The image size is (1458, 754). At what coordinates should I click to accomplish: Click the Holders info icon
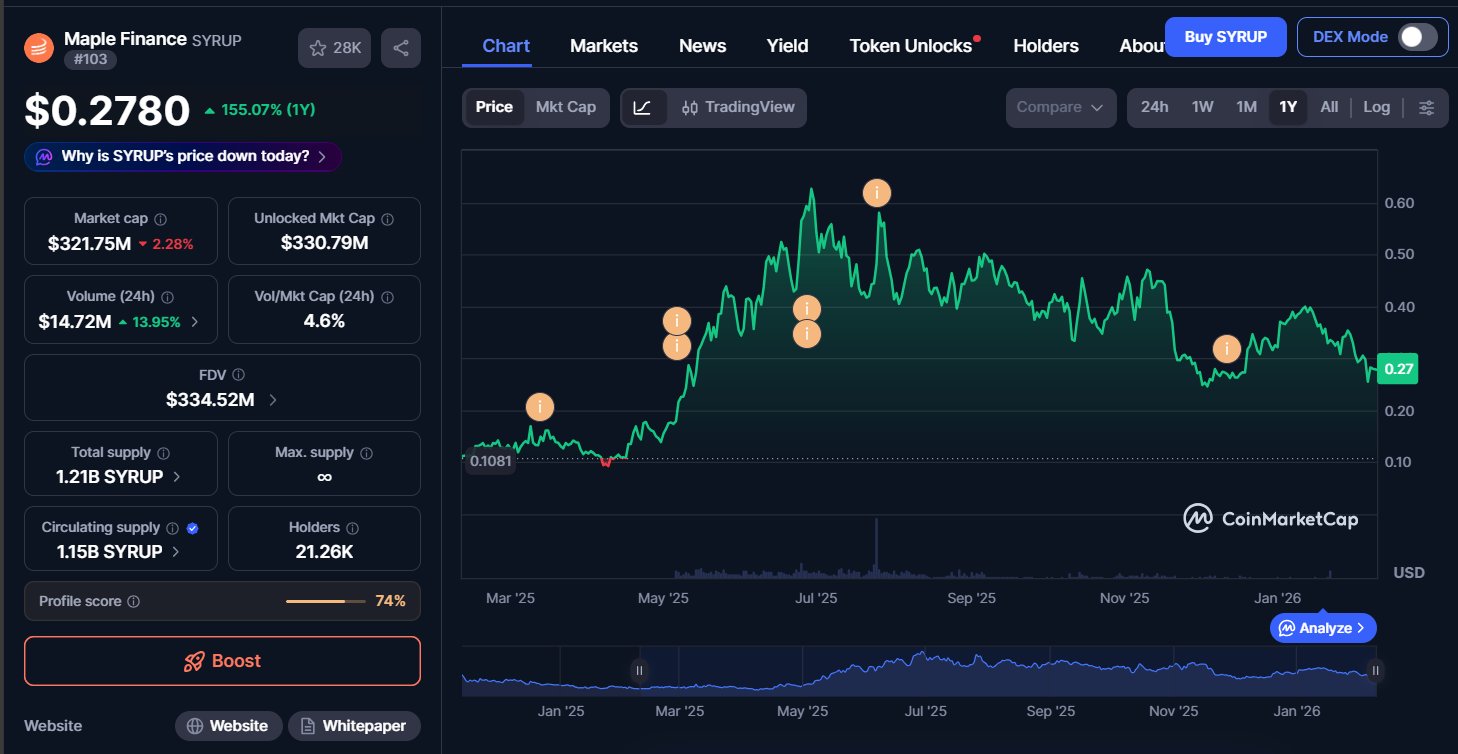[352, 528]
